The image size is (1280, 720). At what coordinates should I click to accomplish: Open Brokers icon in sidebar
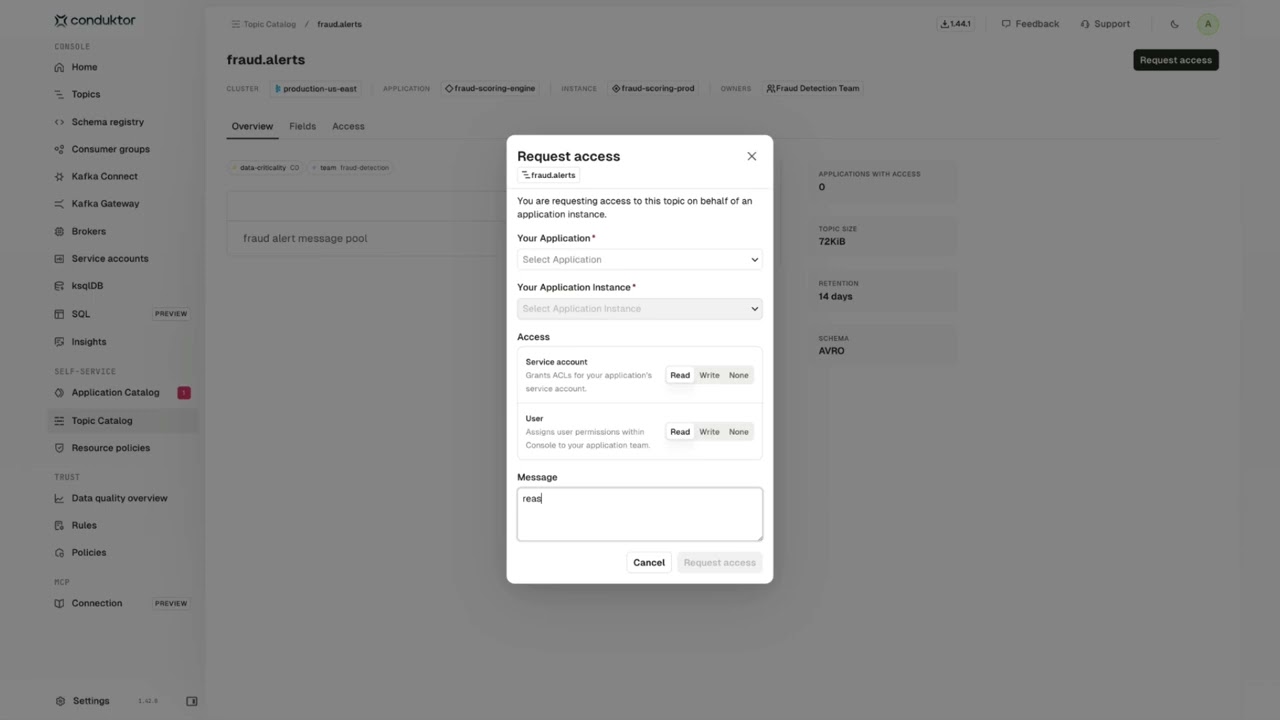point(60,231)
